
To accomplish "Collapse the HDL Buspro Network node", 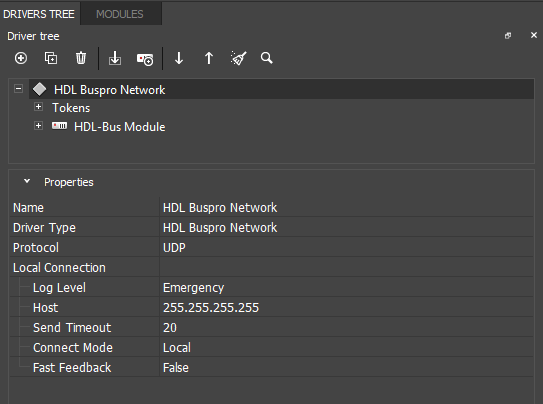I will tap(18, 89).
